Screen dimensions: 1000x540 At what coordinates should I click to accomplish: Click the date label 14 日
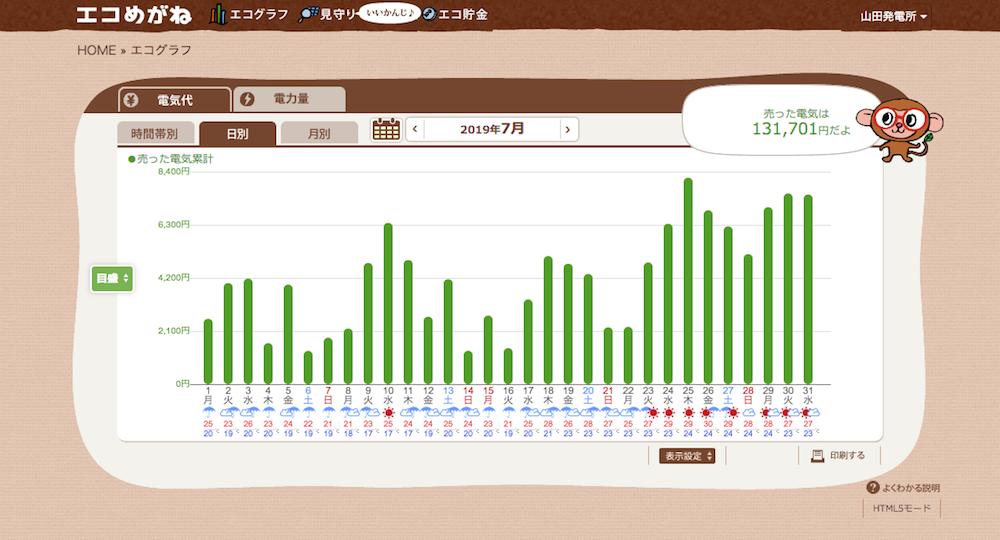(x=468, y=395)
